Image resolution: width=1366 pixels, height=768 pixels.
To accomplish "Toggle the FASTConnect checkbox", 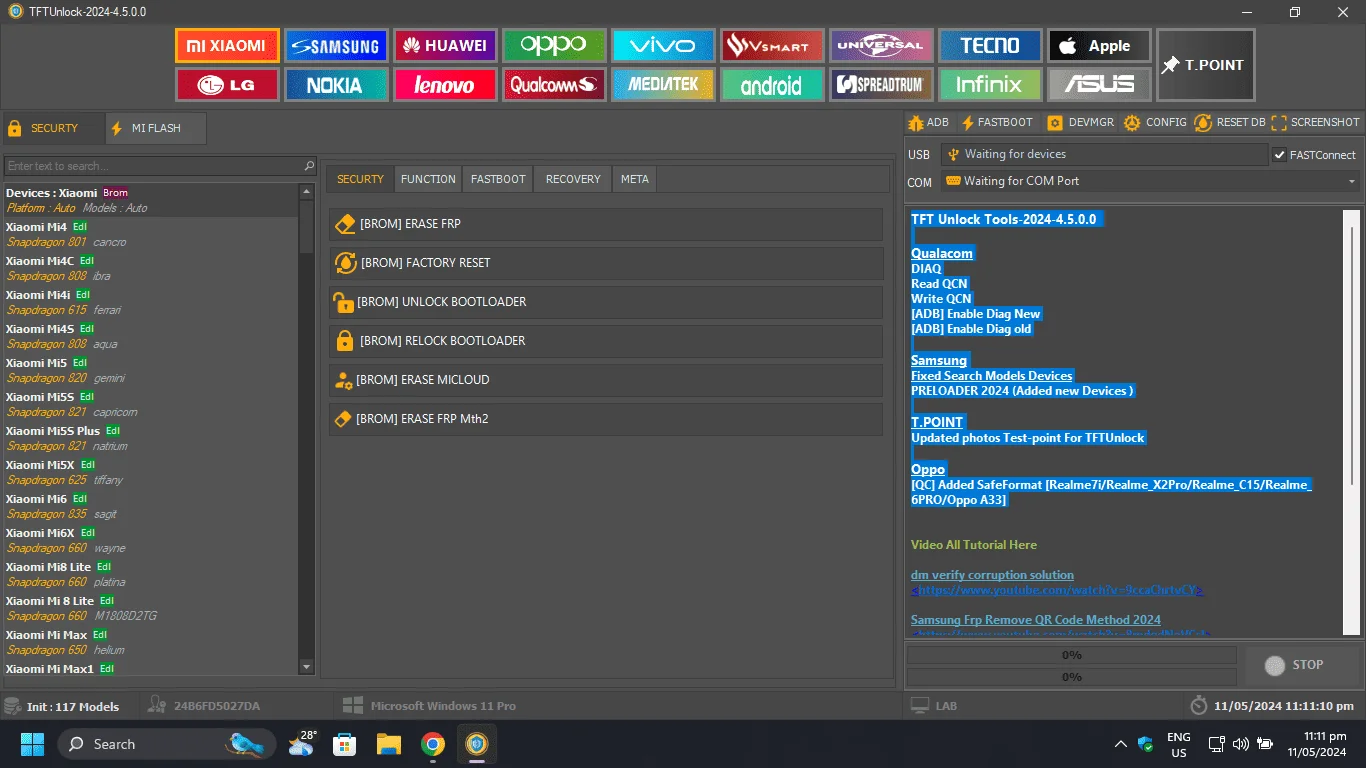I will click(1279, 155).
